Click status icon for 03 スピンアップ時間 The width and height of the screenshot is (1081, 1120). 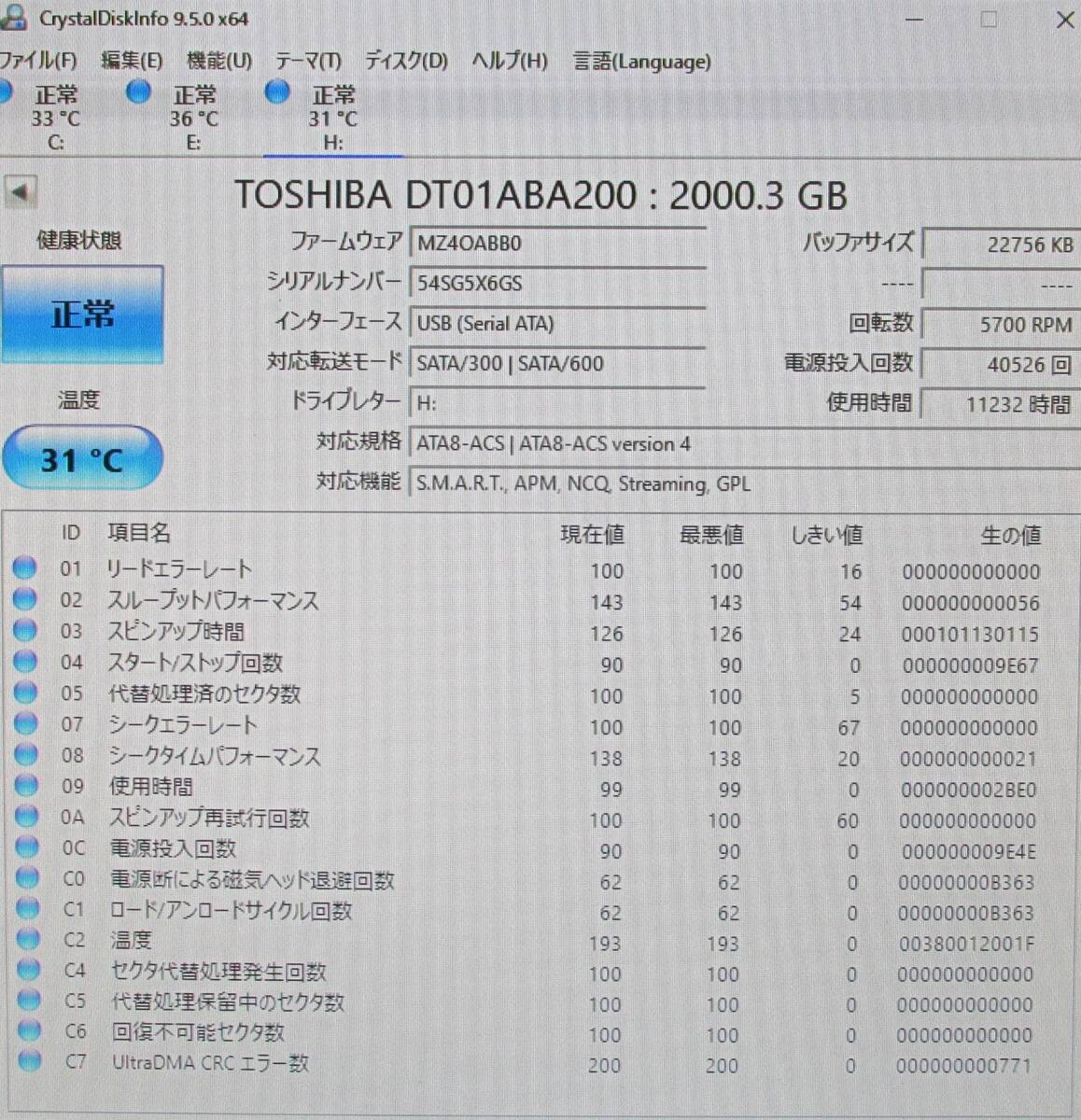click(x=25, y=630)
